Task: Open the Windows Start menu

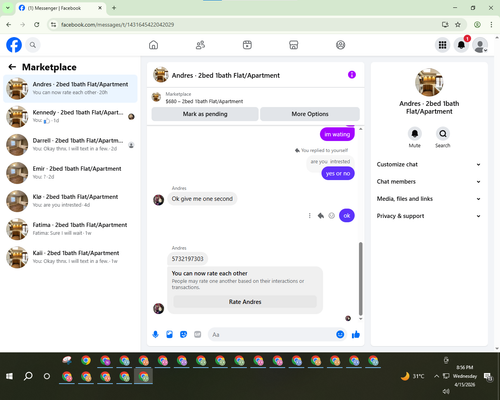Action: [9, 376]
